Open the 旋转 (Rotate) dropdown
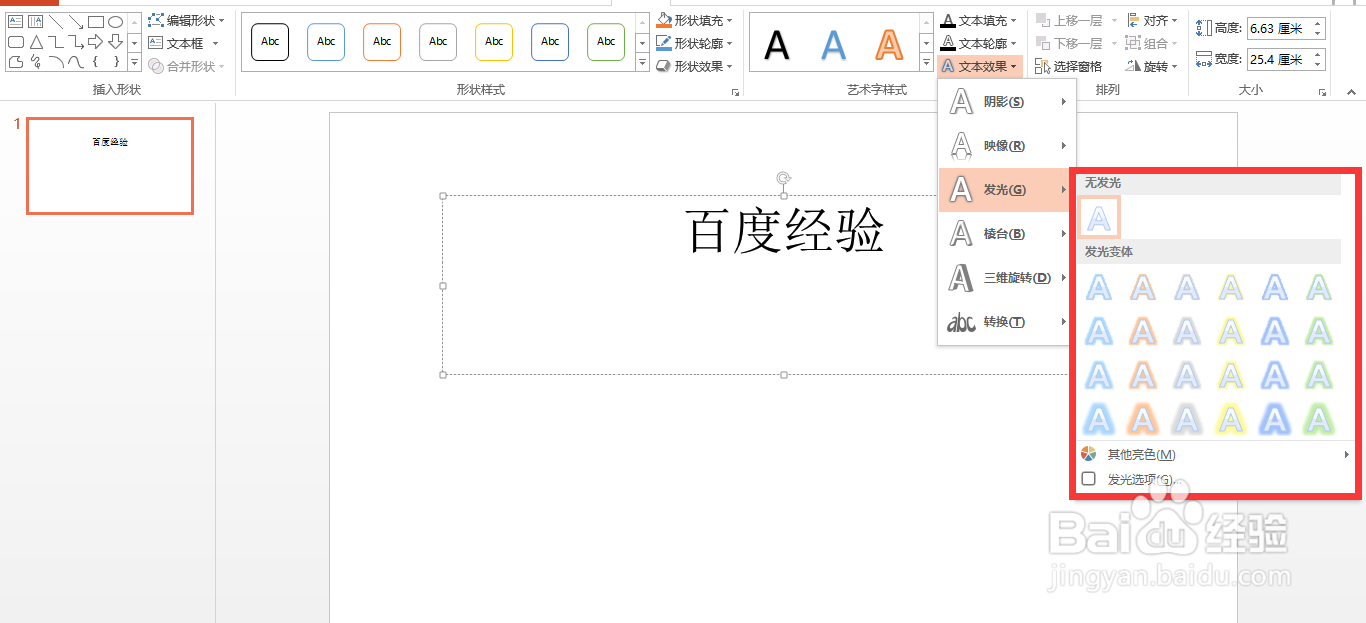1366x623 pixels. point(1152,66)
